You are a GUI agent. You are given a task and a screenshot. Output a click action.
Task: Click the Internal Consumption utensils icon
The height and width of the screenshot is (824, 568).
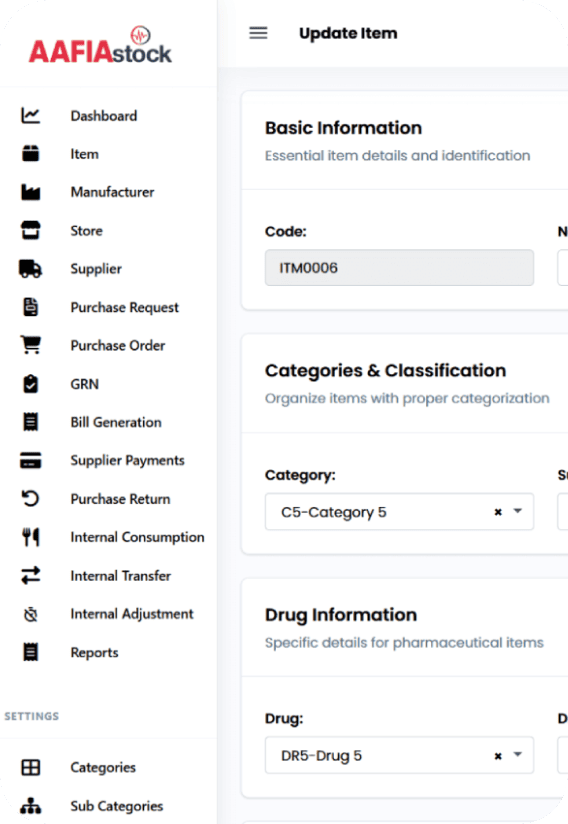[x=30, y=537]
